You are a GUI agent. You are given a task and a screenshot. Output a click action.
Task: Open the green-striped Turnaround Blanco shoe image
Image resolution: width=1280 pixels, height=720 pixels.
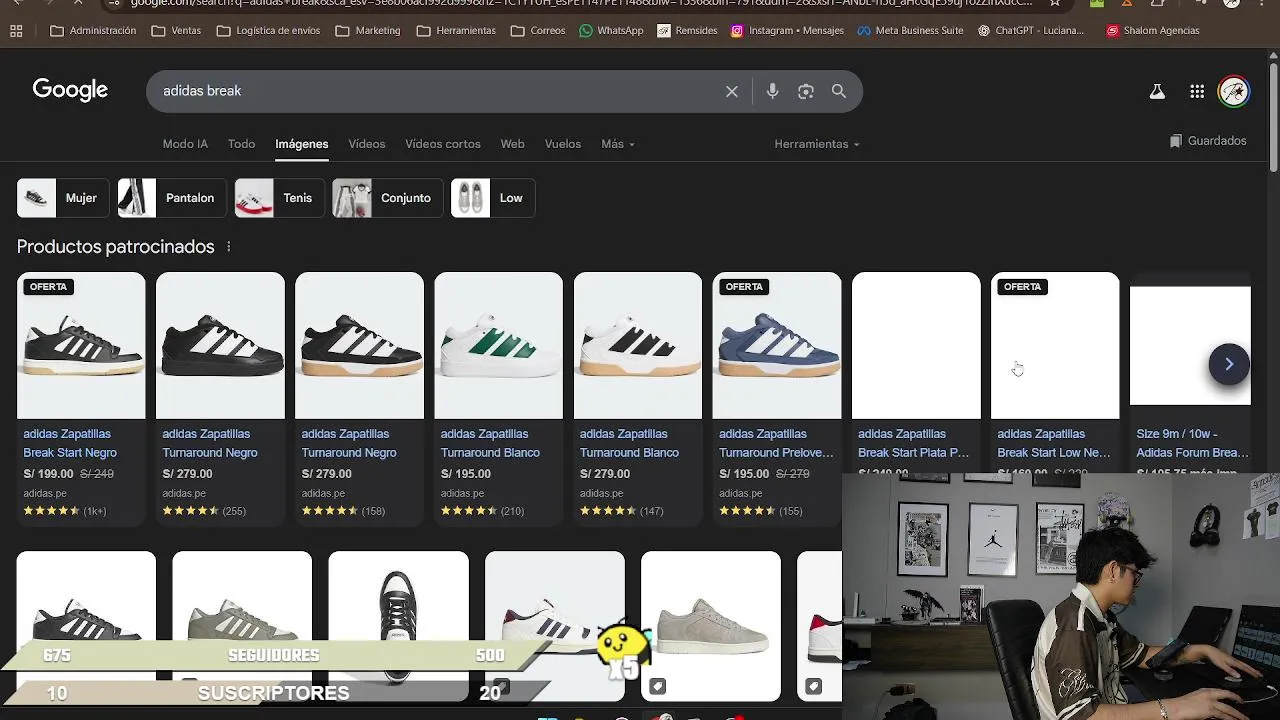[498, 346]
